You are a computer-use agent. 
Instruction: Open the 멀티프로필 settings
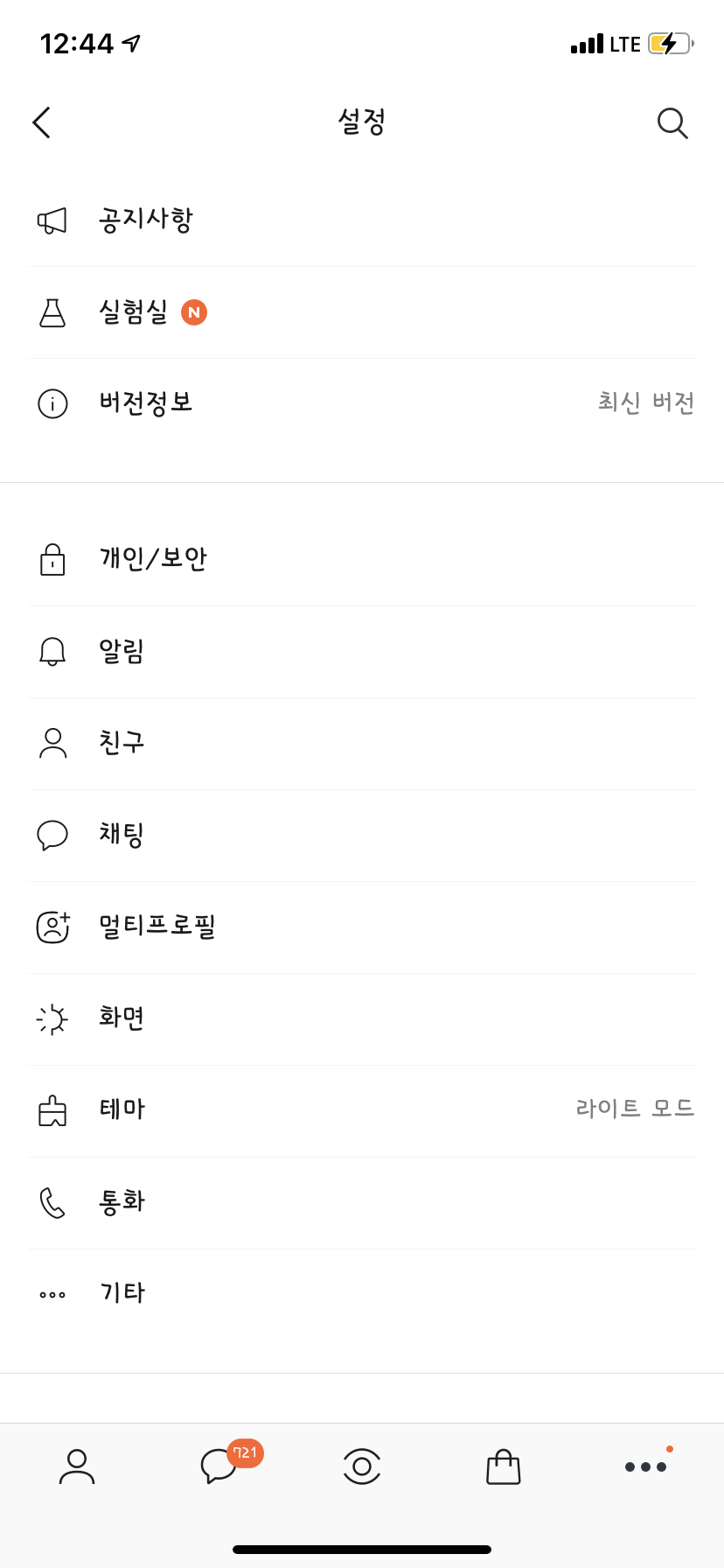(362, 927)
